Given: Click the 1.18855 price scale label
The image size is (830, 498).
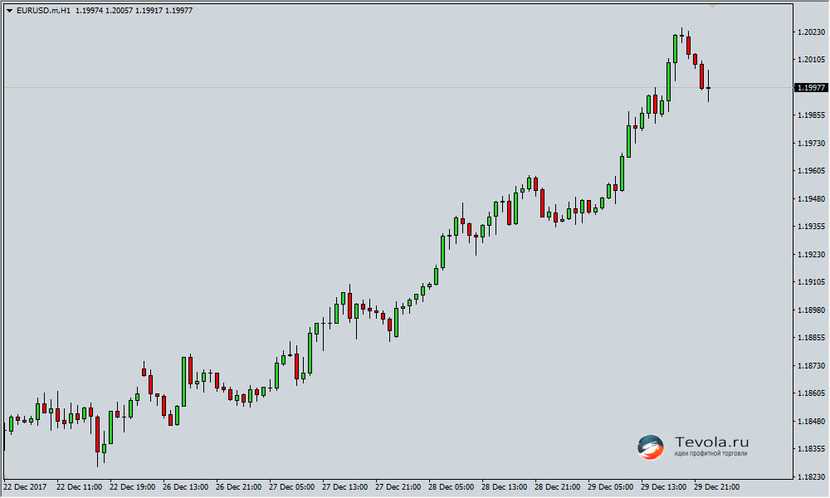Looking at the screenshot, I should pyautogui.click(x=810, y=337).
